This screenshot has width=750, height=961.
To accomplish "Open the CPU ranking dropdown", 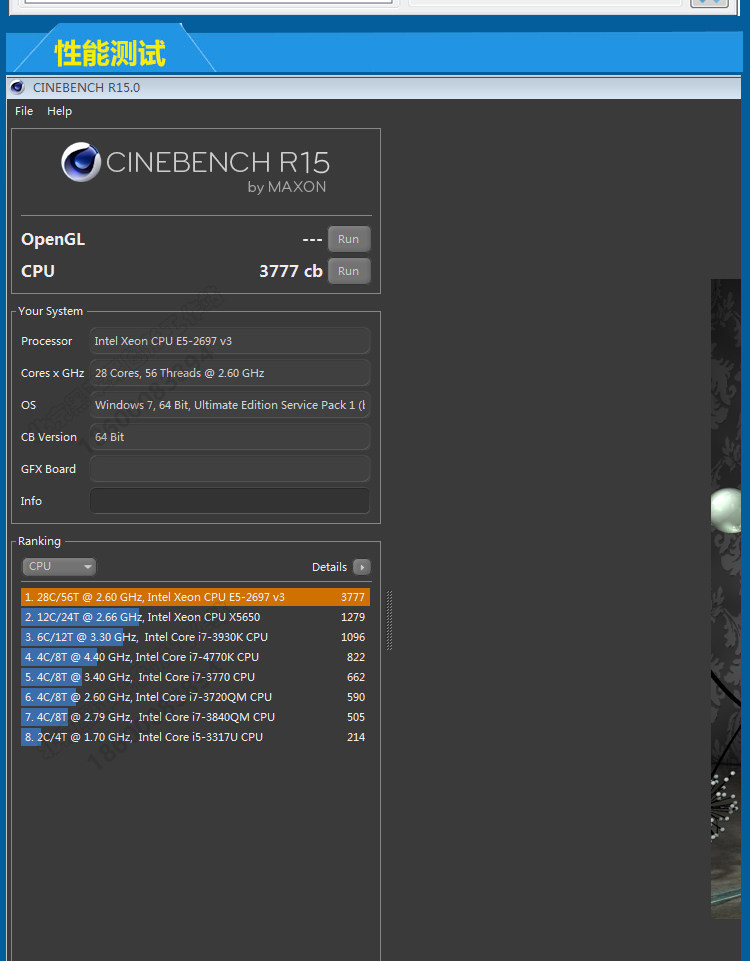I will tap(59, 566).
